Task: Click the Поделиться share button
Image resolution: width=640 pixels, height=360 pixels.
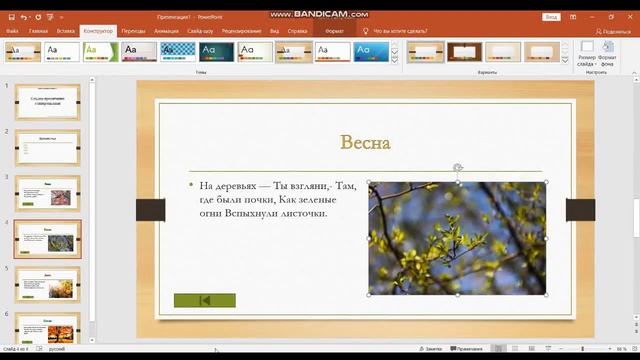Action: coord(613,31)
